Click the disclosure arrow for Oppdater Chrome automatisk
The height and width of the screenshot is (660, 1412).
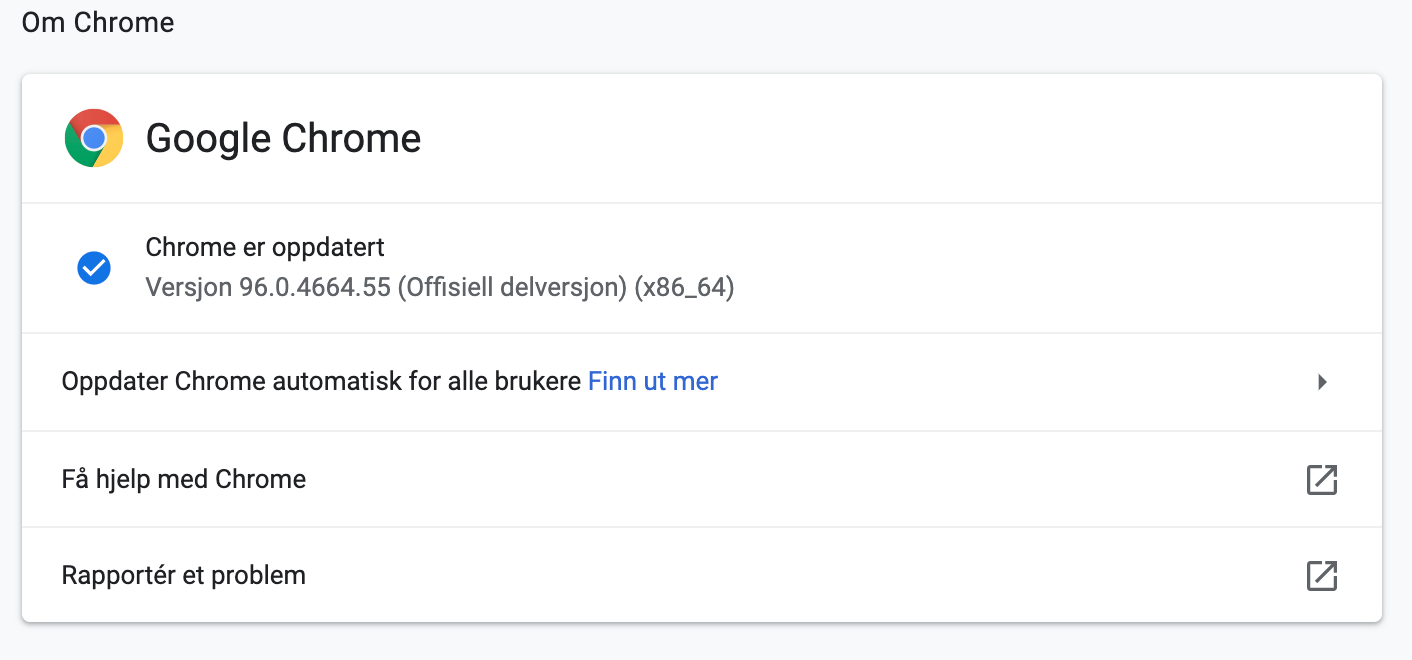click(x=1323, y=382)
